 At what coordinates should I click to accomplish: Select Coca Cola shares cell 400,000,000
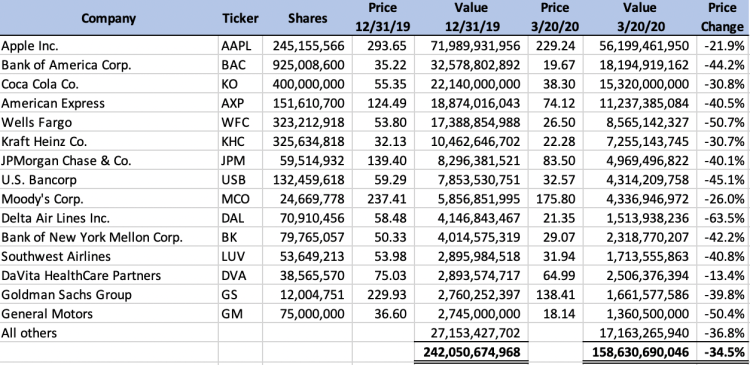pyautogui.click(x=308, y=84)
